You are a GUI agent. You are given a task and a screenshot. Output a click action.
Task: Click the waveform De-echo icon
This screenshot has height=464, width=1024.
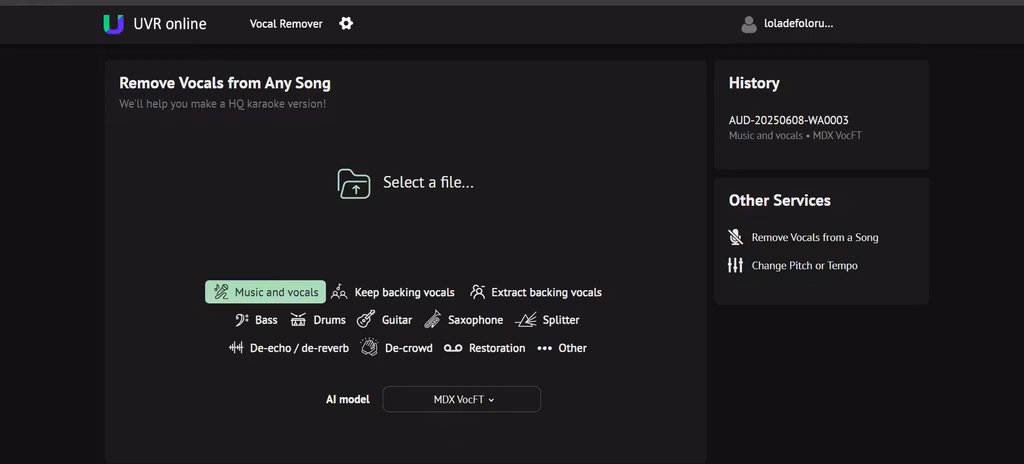point(236,348)
